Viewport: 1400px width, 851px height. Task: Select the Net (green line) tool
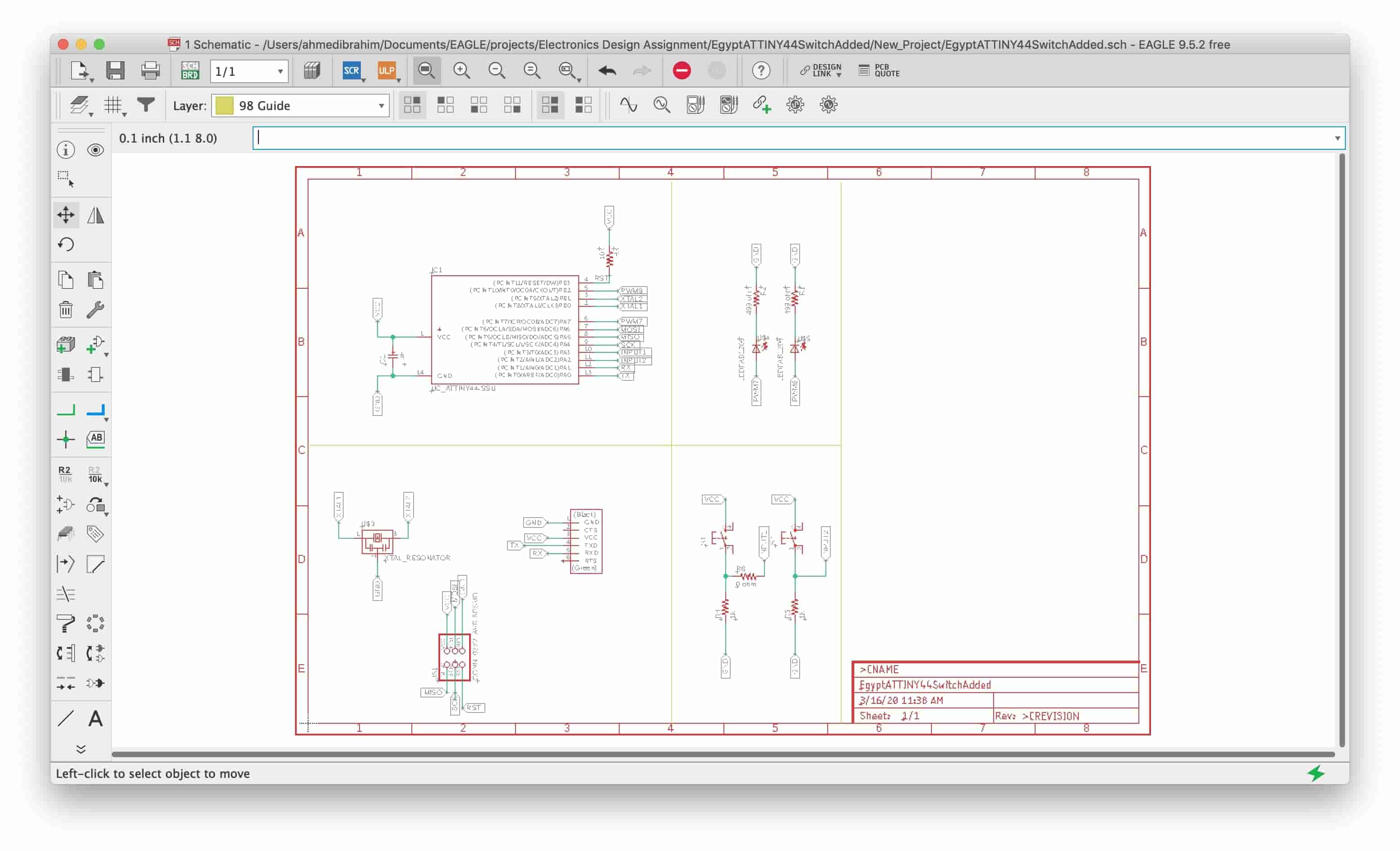pos(66,411)
